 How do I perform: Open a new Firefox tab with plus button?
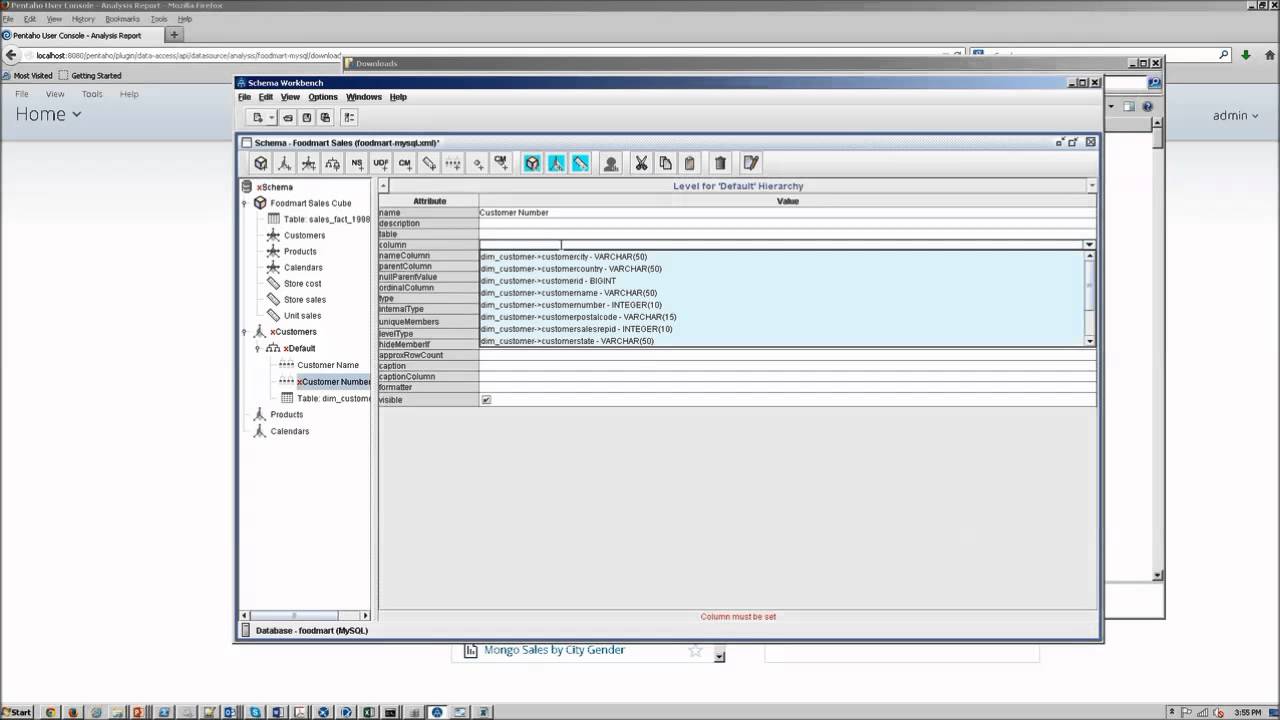coord(174,35)
